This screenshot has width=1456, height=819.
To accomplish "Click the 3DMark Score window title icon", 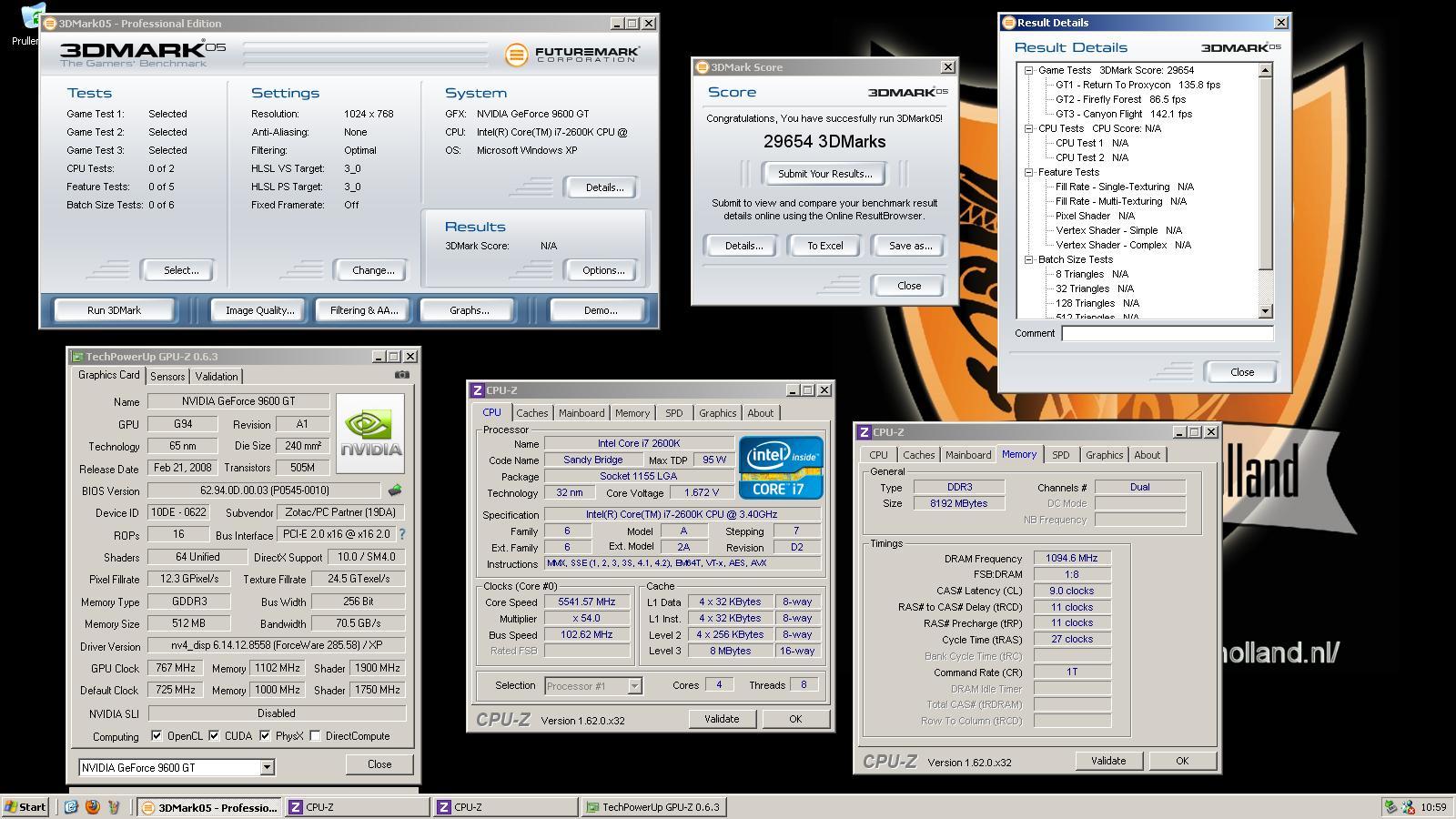I will pos(702,67).
